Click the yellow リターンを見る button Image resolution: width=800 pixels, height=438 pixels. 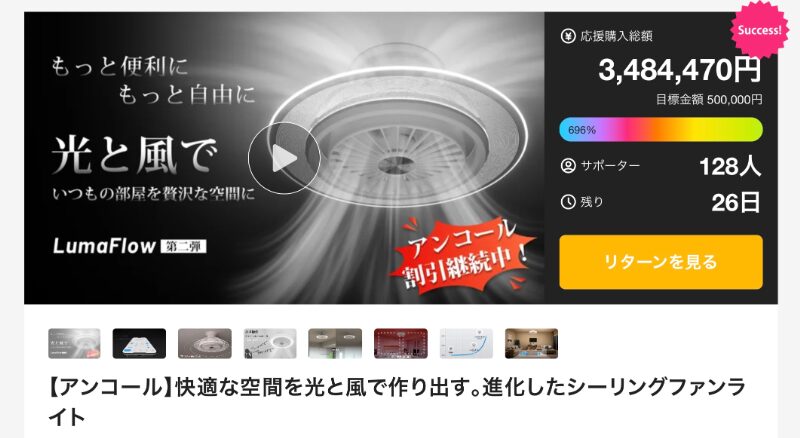click(x=661, y=262)
